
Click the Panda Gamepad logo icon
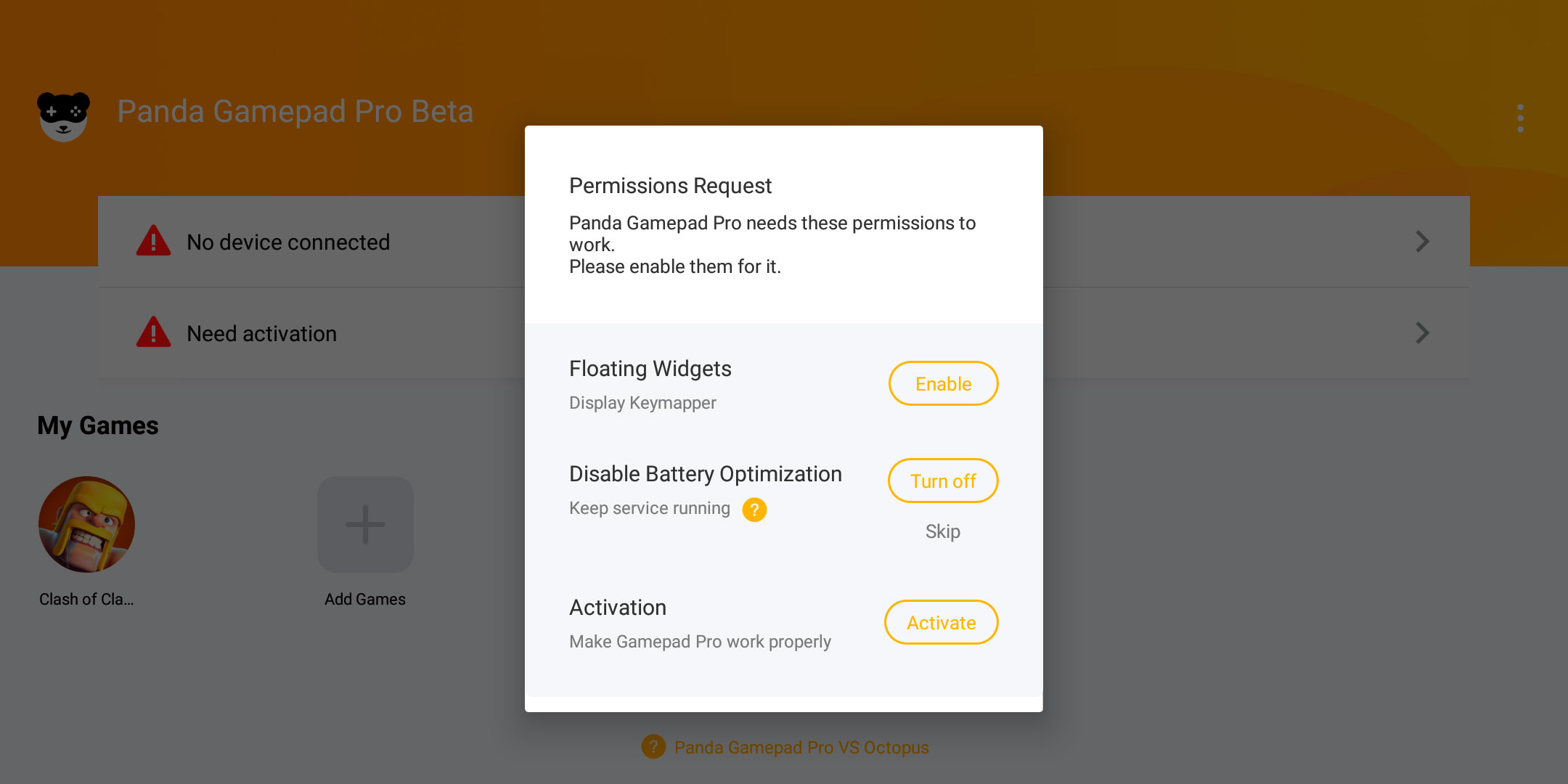(63, 116)
